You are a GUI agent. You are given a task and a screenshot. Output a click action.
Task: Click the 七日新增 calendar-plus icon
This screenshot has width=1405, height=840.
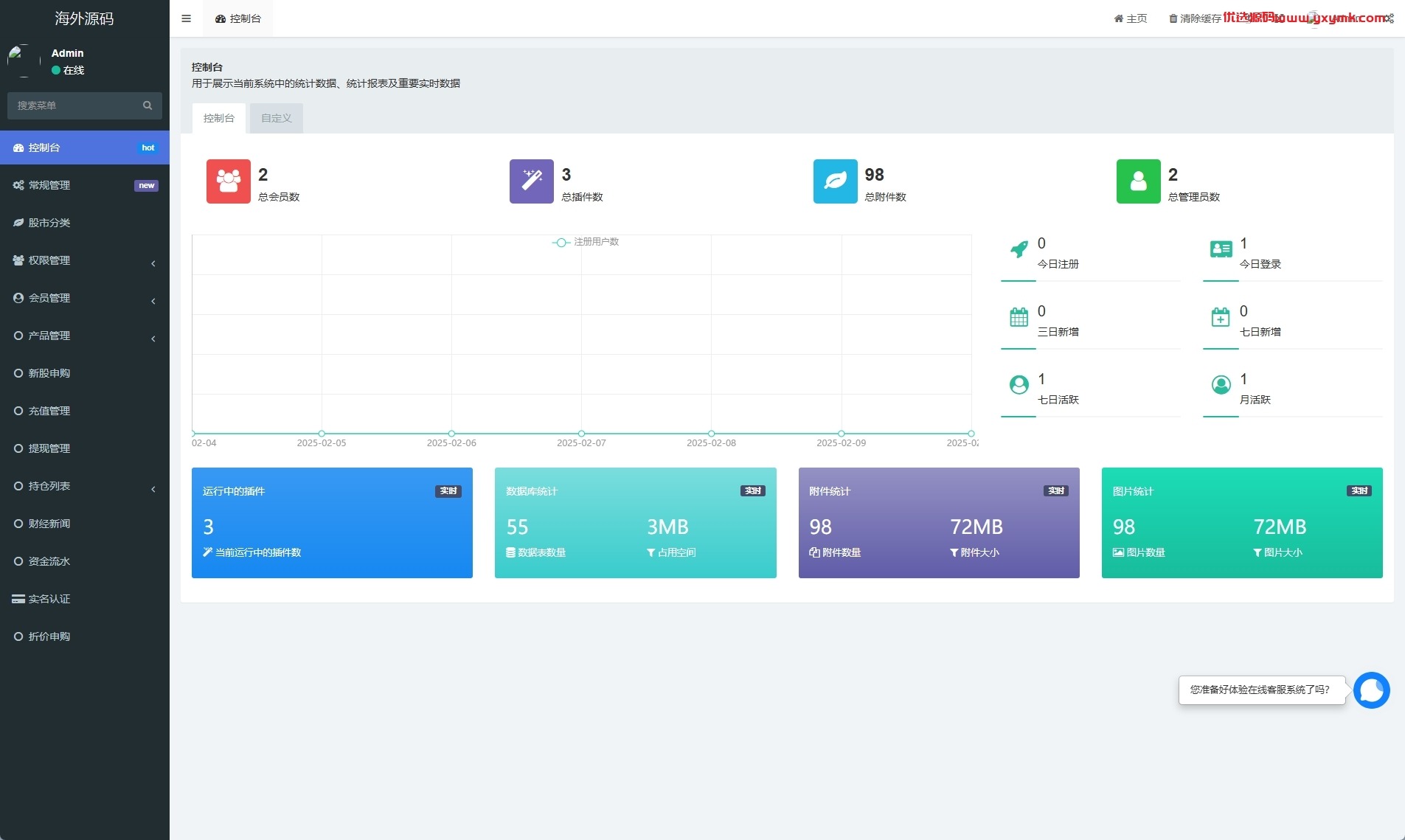pyautogui.click(x=1221, y=318)
